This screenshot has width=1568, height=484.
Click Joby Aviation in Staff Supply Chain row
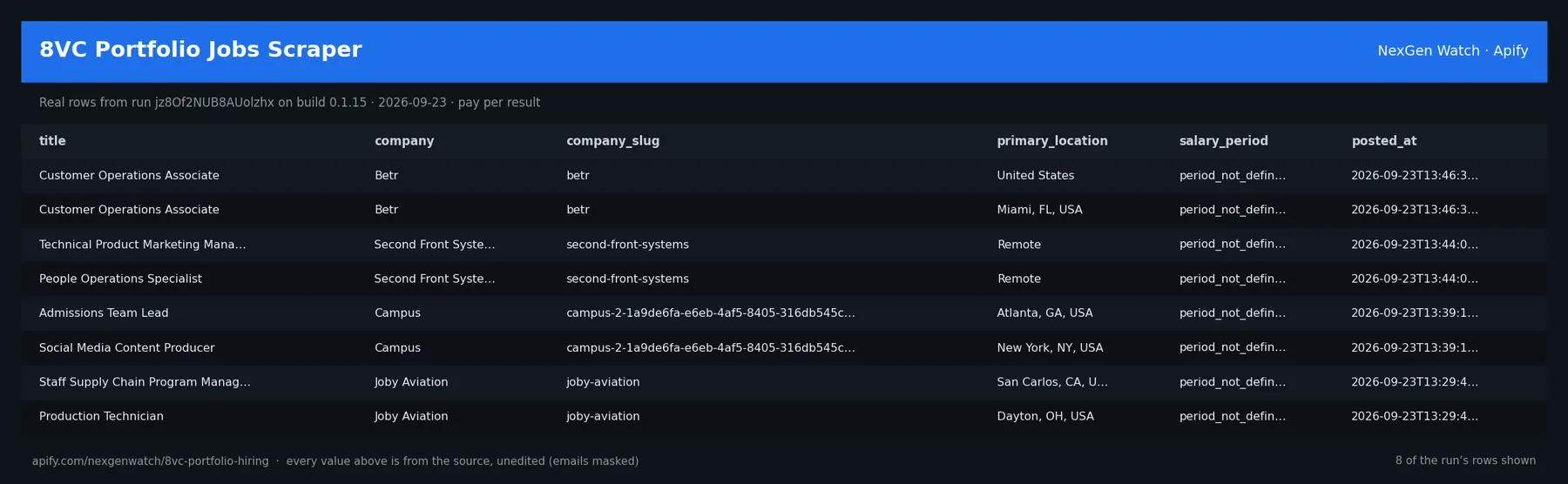pos(411,382)
